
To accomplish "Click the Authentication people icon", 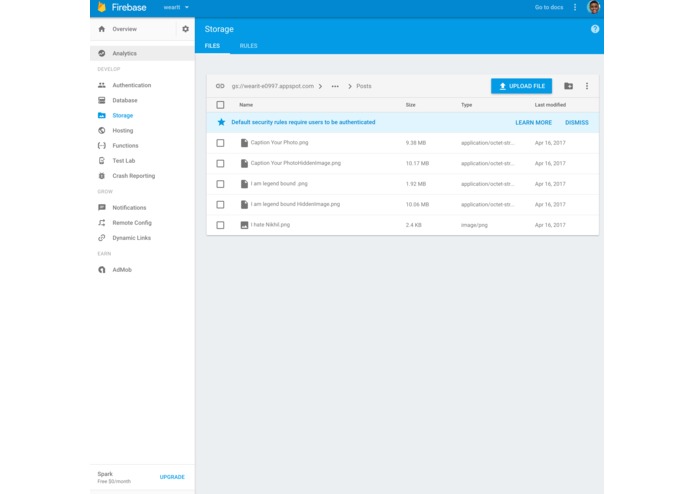I will pyautogui.click(x=102, y=85).
